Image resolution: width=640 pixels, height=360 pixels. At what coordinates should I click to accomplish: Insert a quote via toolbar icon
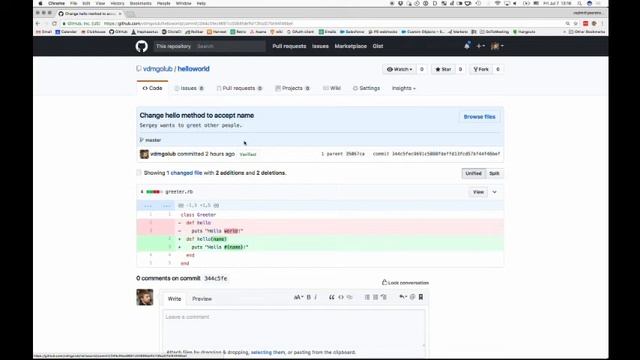pyautogui.click(x=331, y=297)
